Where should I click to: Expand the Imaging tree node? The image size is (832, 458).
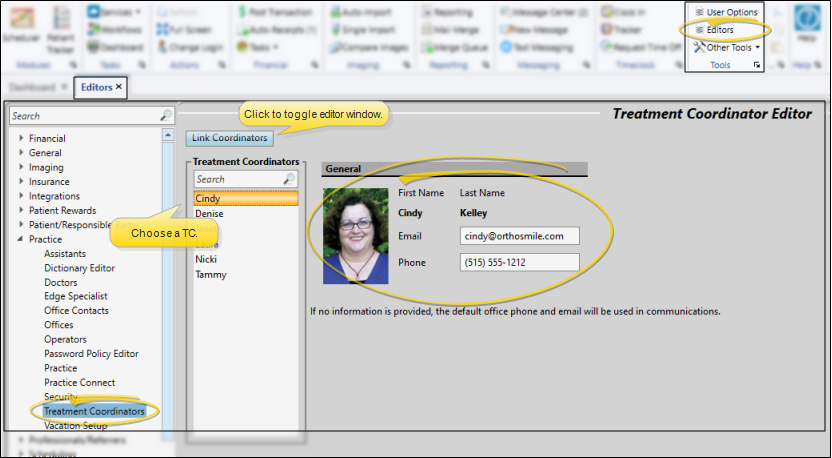pos(22,168)
